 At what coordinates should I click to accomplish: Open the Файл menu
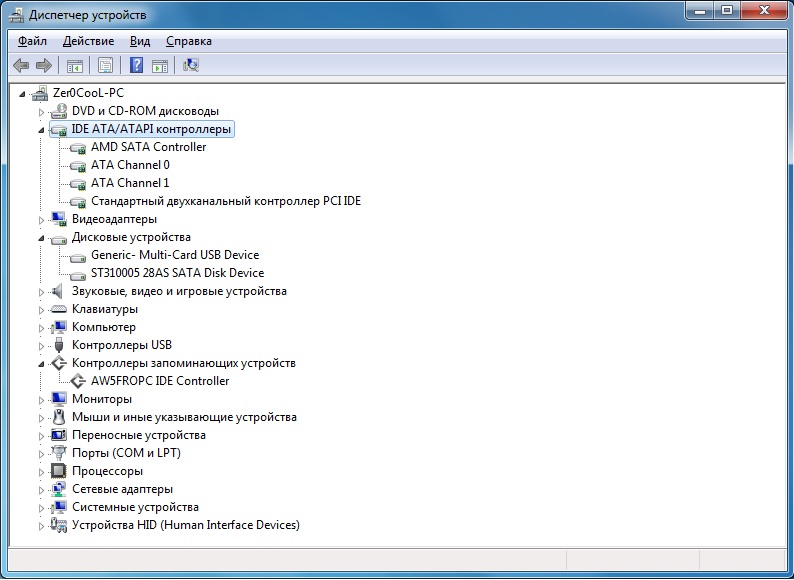[32, 41]
